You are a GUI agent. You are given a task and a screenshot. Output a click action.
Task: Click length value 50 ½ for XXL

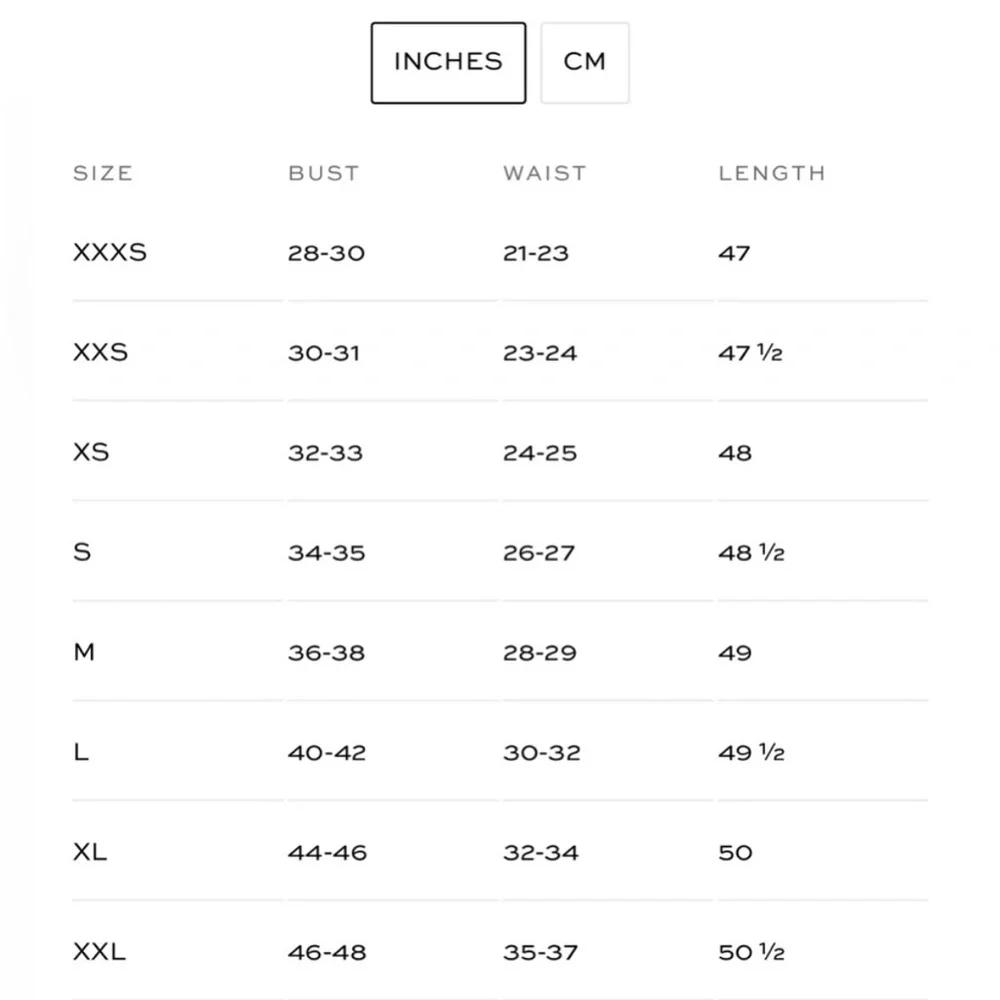[x=751, y=953]
